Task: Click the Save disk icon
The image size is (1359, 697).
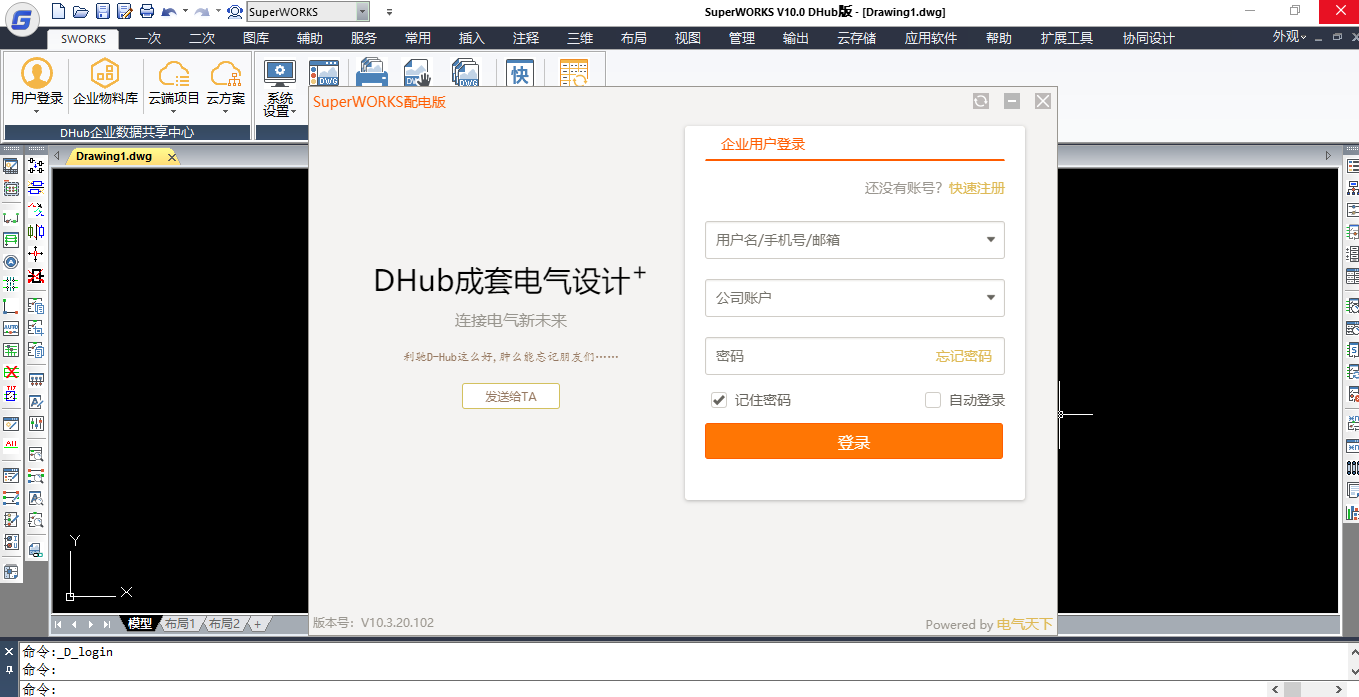Action: pyautogui.click(x=102, y=11)
